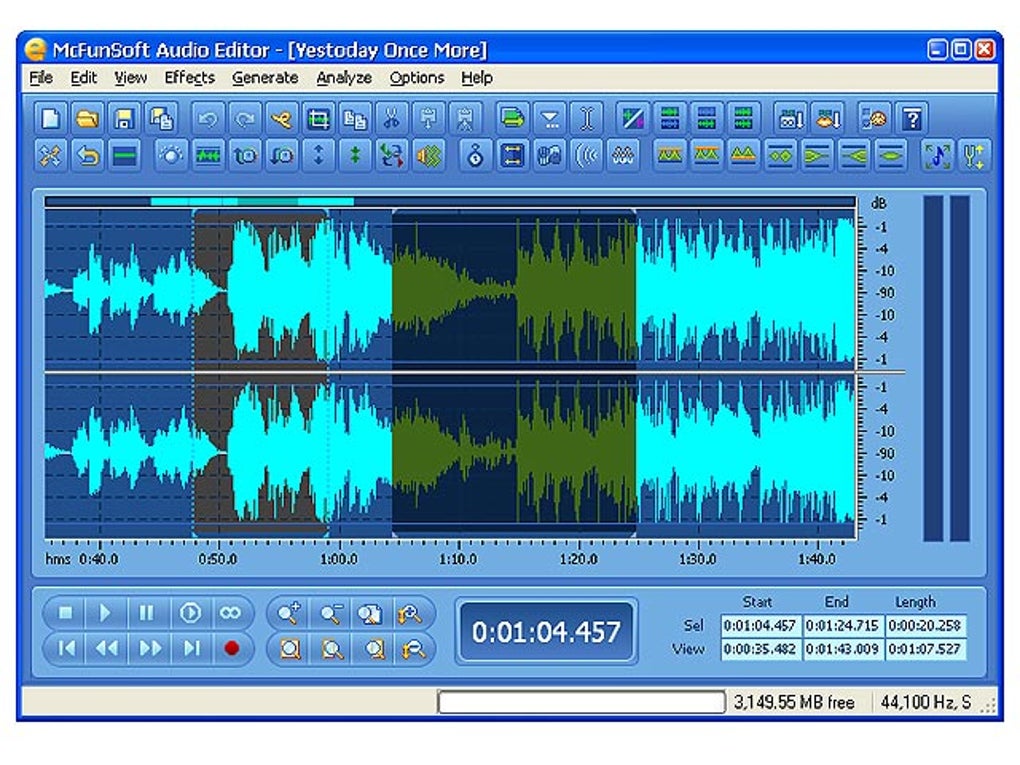Open an audio file with folder icon

click(88, 119)
